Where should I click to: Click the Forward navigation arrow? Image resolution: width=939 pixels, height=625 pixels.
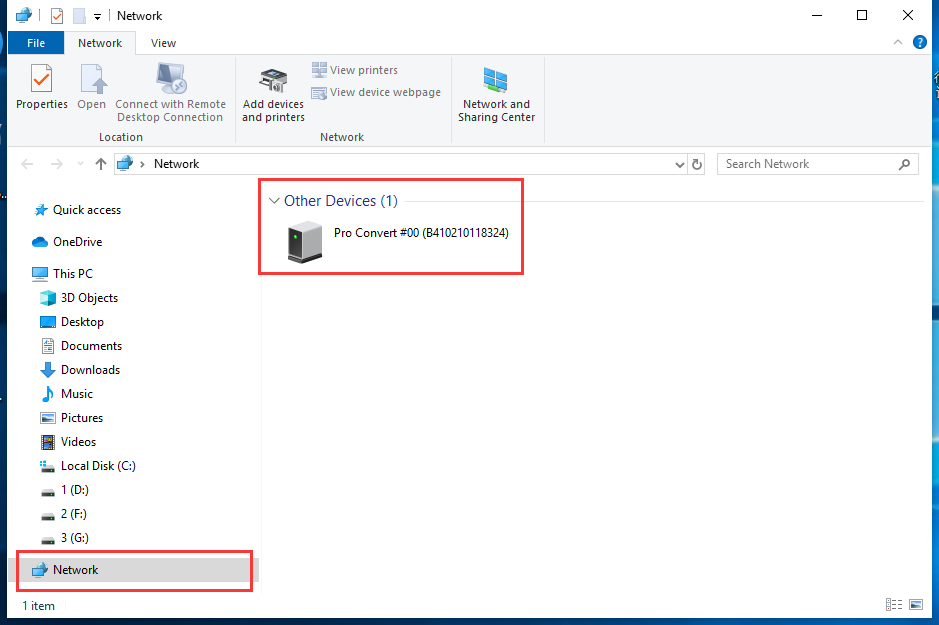[x=56, y=164]
